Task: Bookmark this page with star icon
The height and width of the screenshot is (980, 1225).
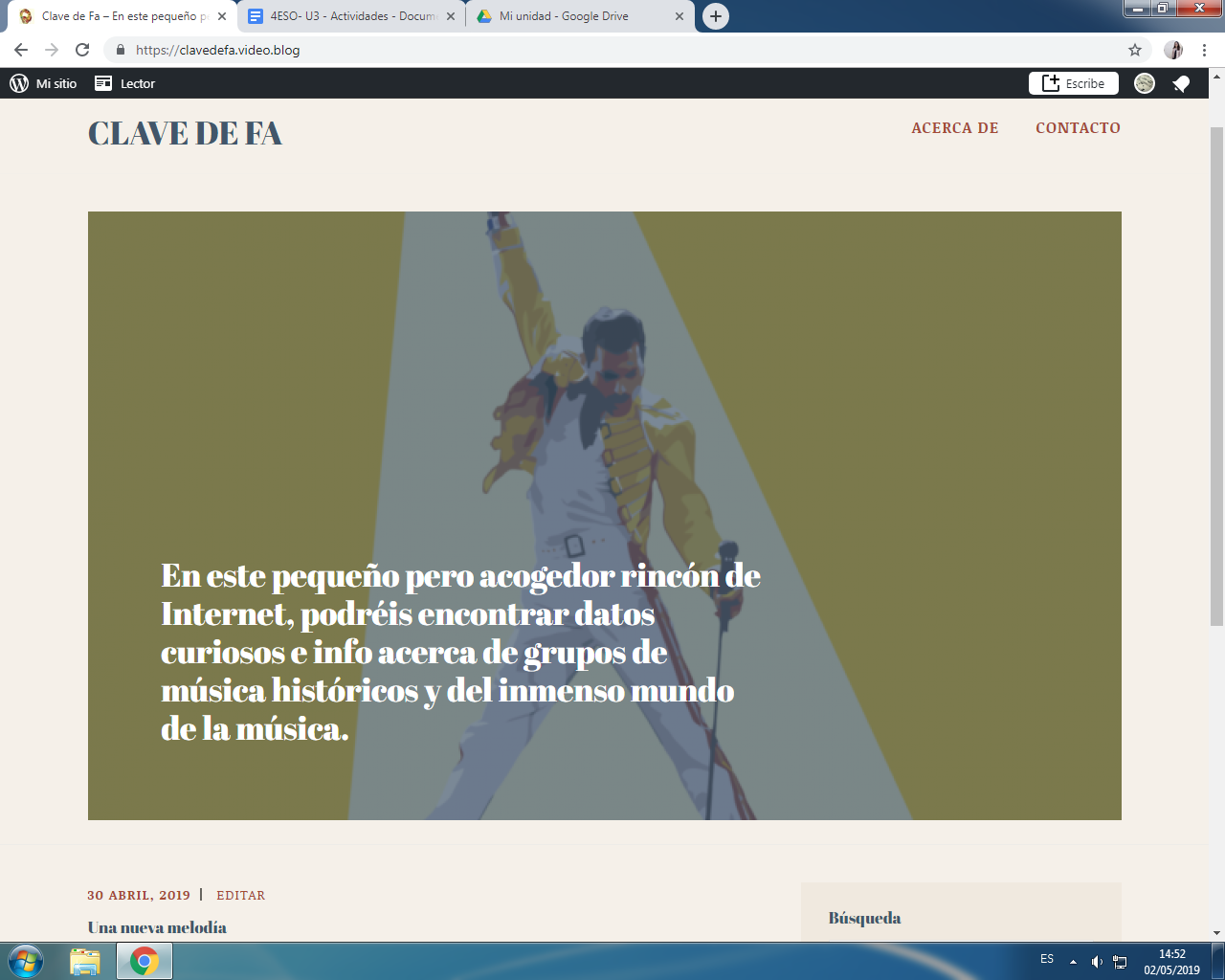Action: point(1135,50)
